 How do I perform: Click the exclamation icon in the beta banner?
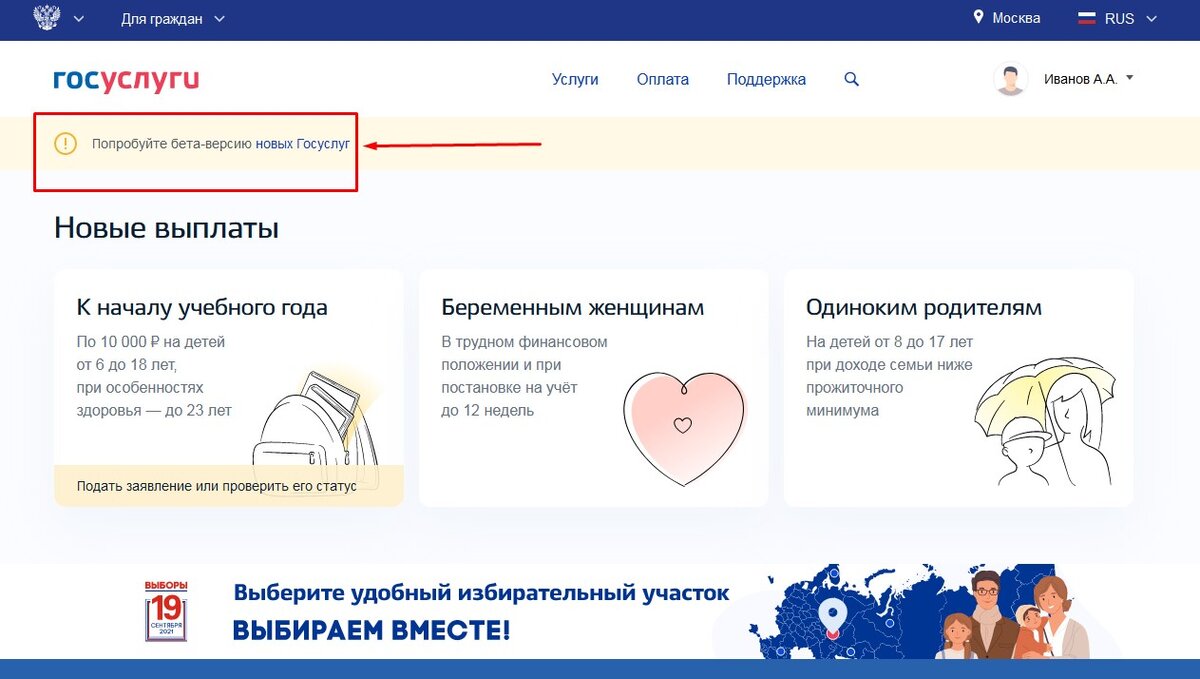tap(64, 144)
